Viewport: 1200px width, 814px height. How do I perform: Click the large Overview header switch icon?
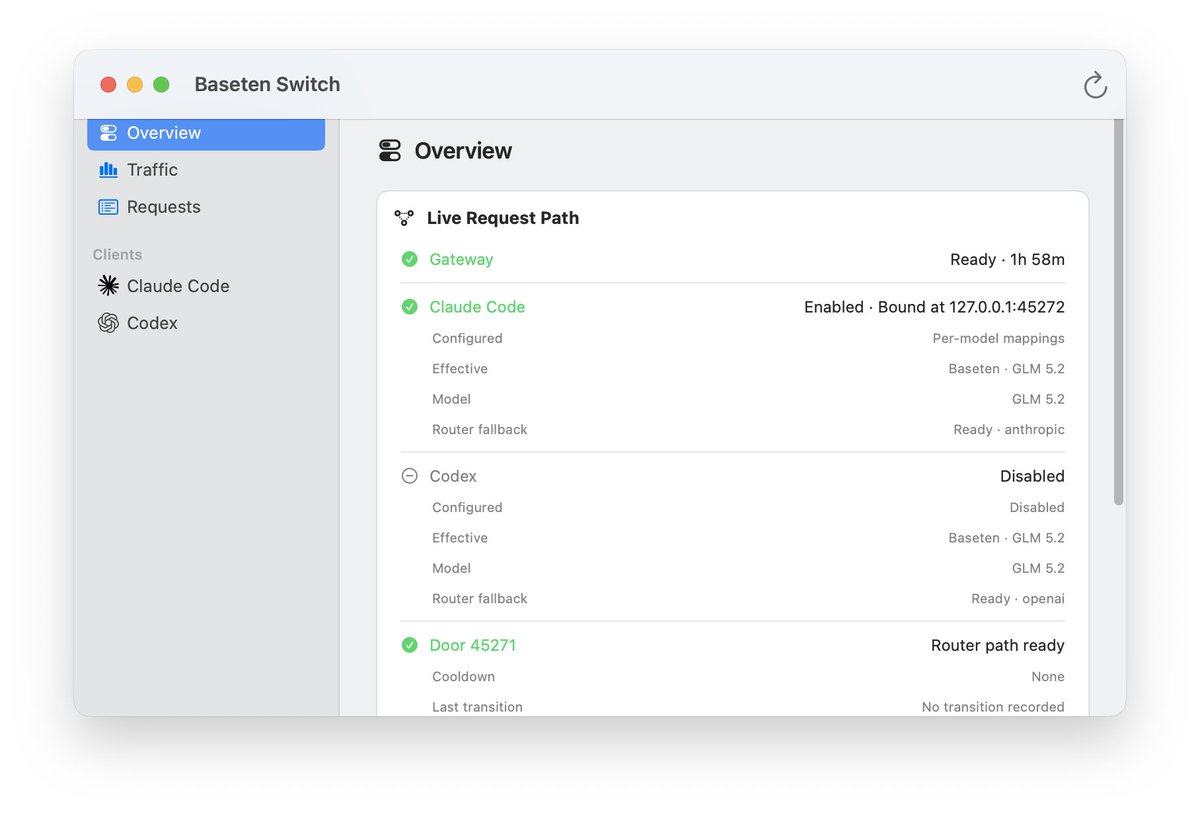click(390, 151)
